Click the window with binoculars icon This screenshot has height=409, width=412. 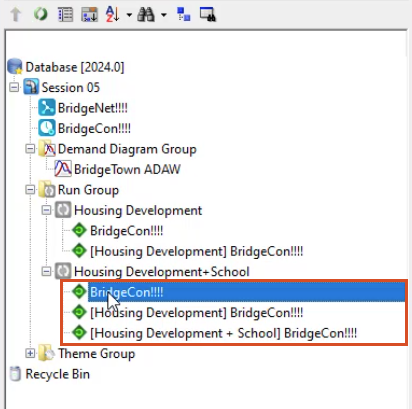click(208, 14)
